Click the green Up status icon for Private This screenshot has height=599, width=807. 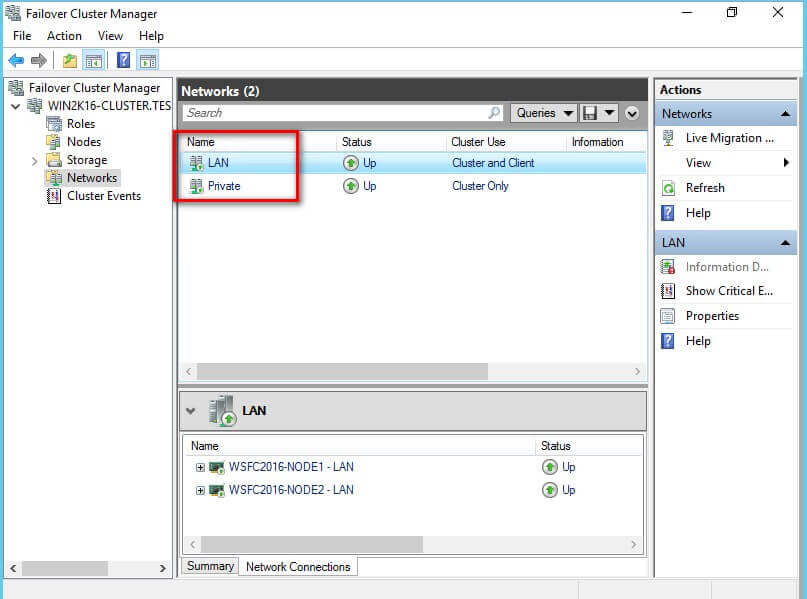(350, 186)
